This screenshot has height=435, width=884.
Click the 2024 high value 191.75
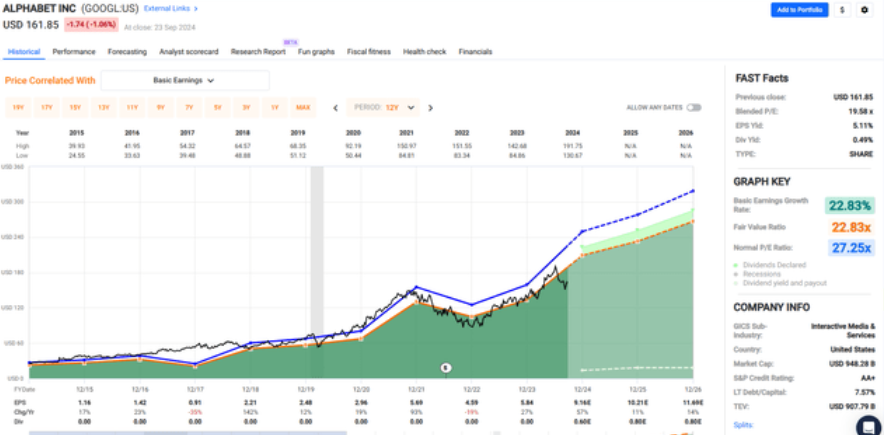click(x=572, y=146)
